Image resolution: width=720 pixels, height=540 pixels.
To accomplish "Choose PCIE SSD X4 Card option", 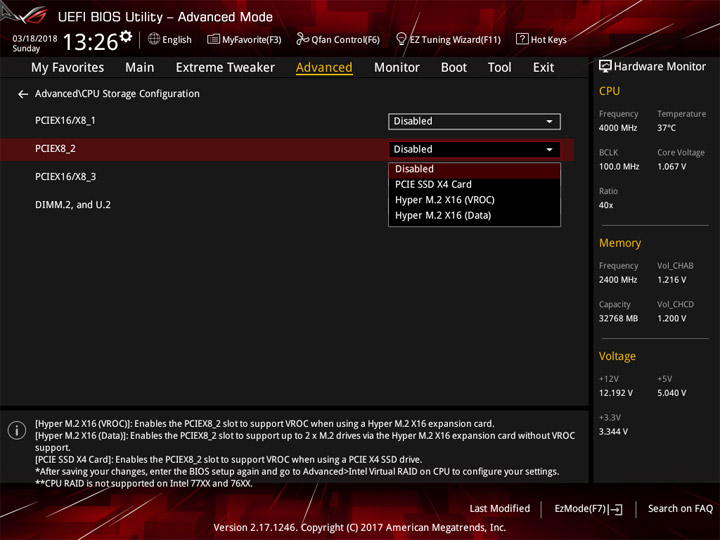I will [474, 185].
